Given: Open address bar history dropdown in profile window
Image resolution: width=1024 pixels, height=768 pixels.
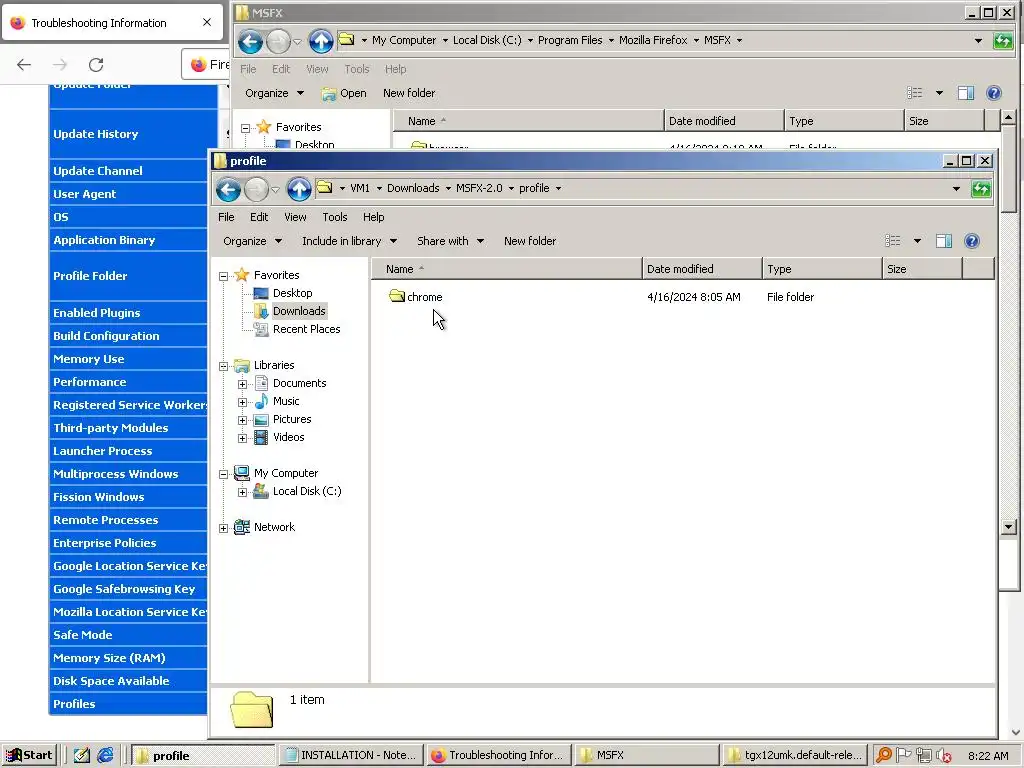Looking at the screenshot, I should pos(956,189).
